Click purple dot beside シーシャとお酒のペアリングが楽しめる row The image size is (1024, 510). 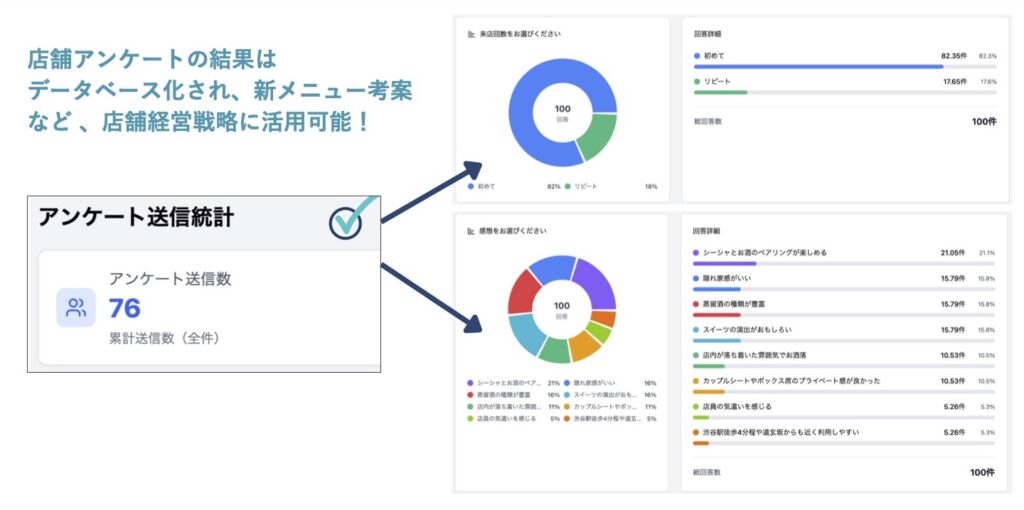696,253
